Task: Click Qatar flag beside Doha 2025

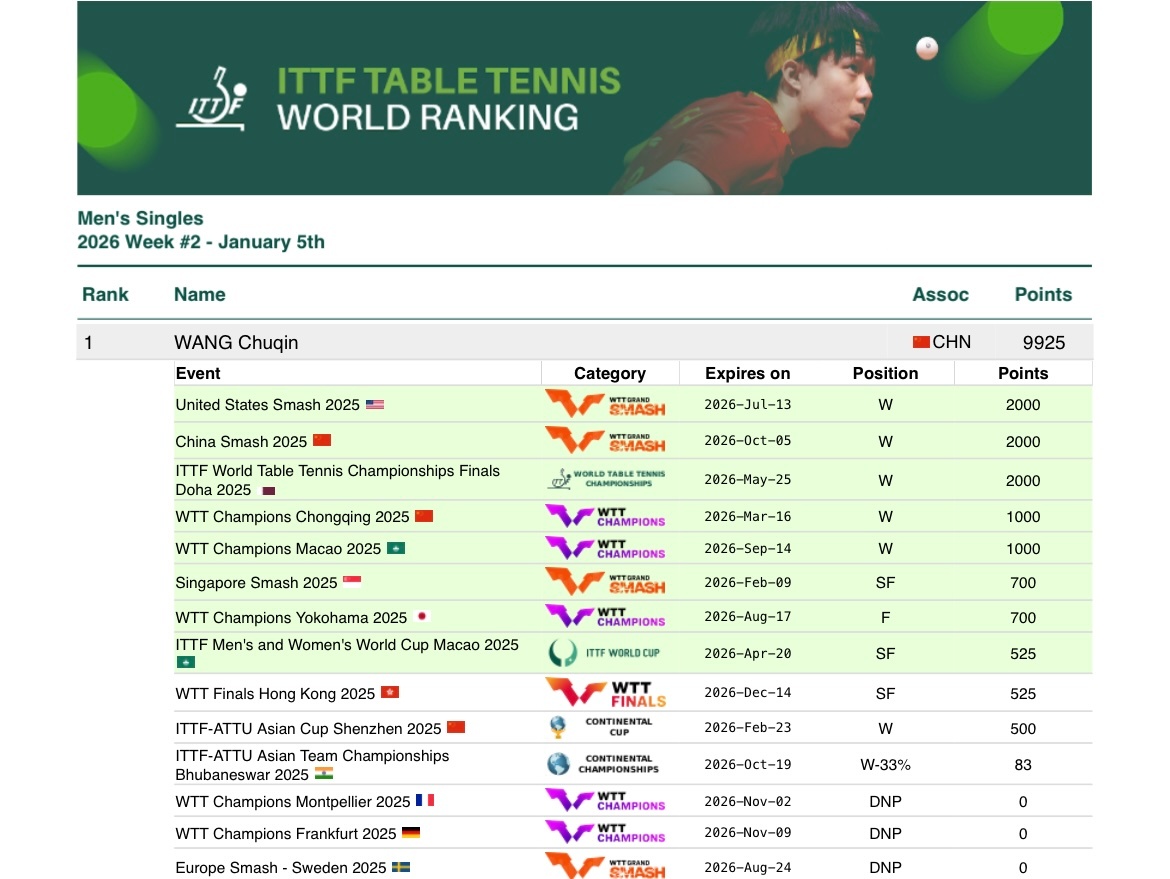Action: click(x=268, y=490)
